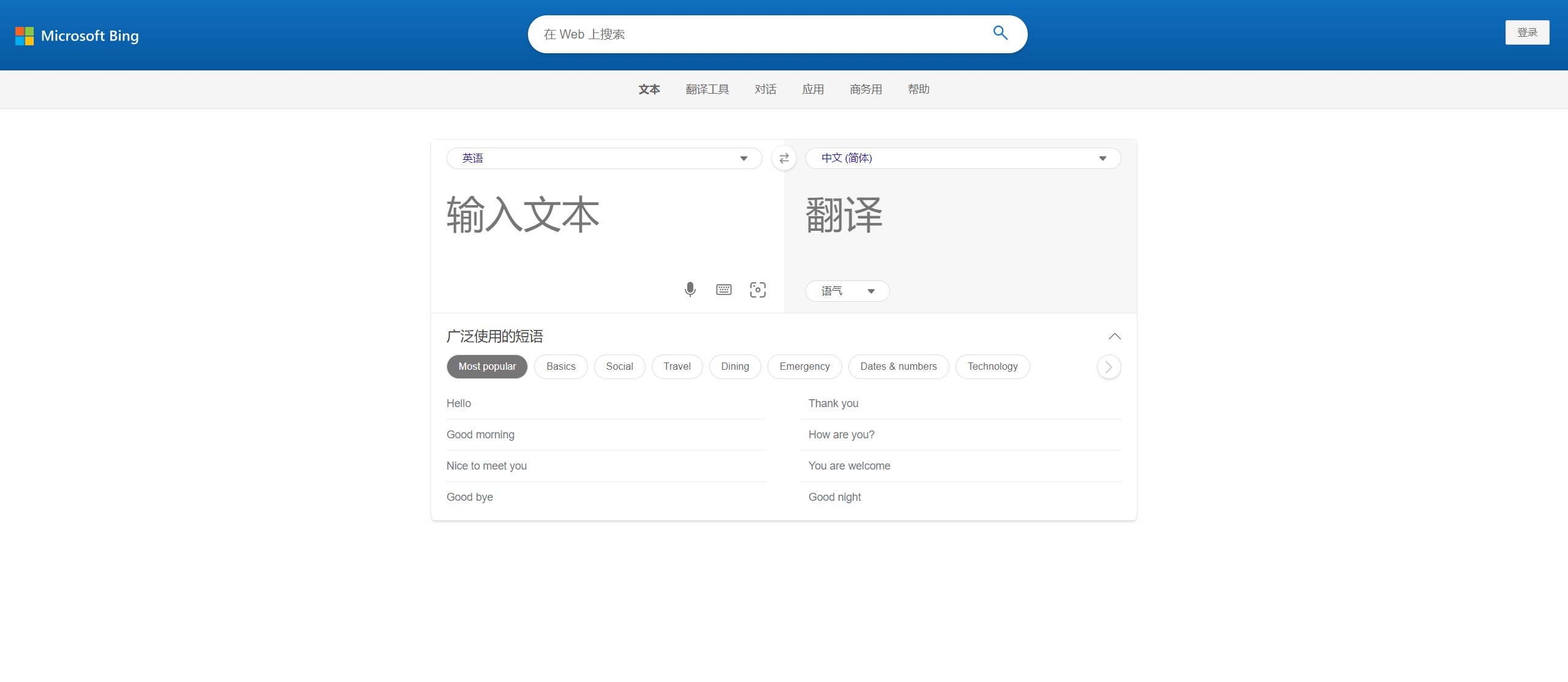The image size is (1568, 682).
Task: Open the 中文 (简体) target language dropdown
Action: point(963,159)
